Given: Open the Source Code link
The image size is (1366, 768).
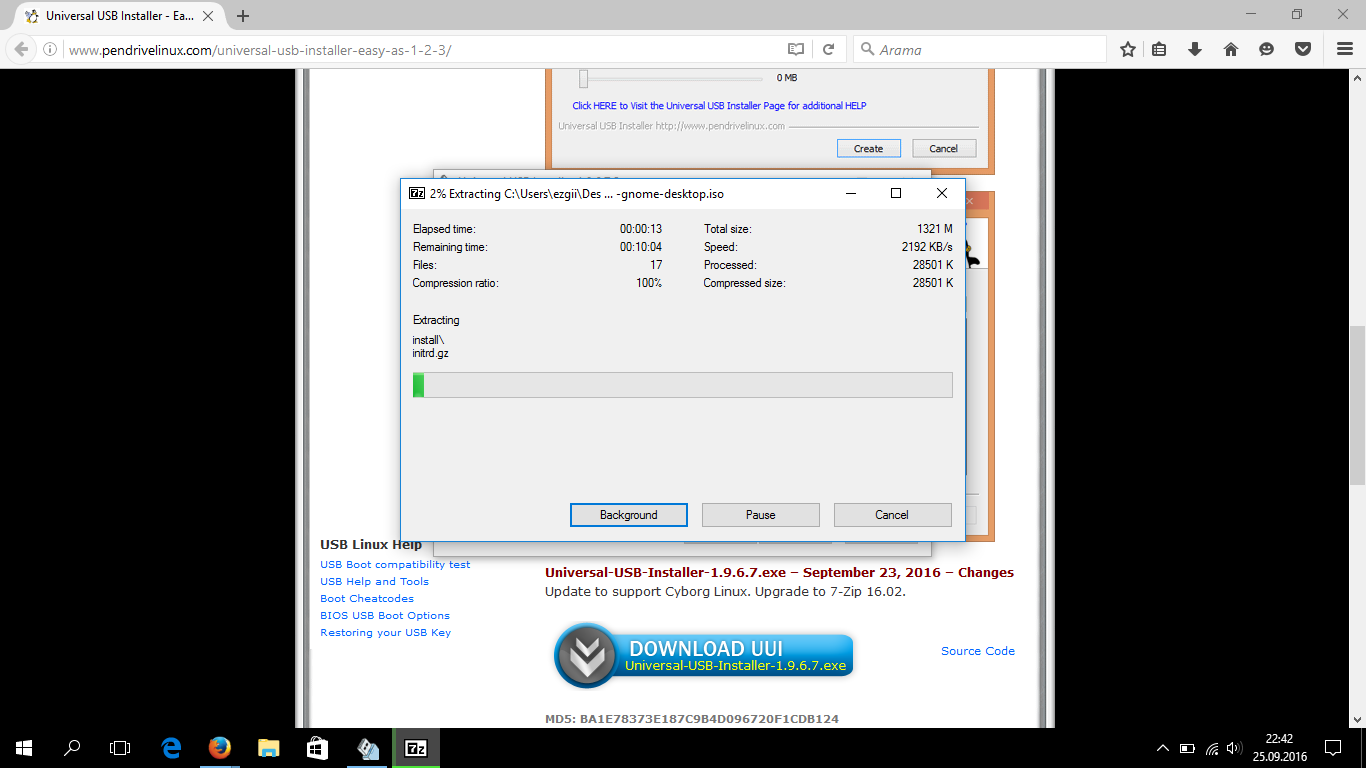Looking at the screenshot, I should pyautogui.click(x=978, y=651).
